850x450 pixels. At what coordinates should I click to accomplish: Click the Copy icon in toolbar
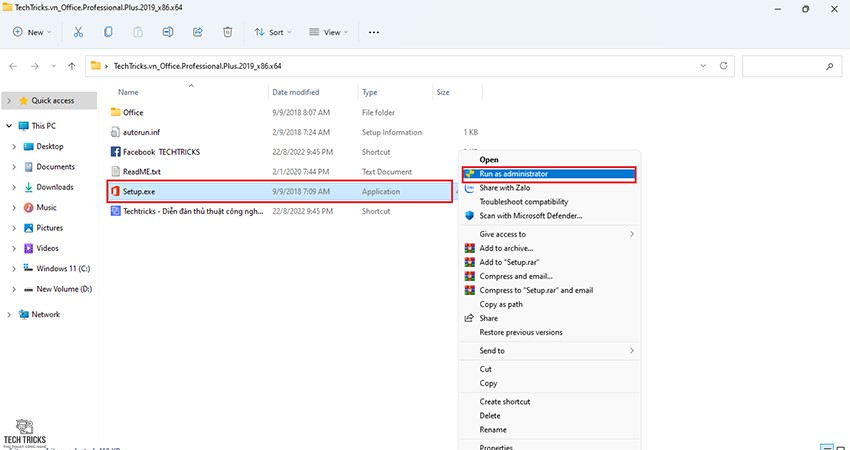click(x=108, y=32)
